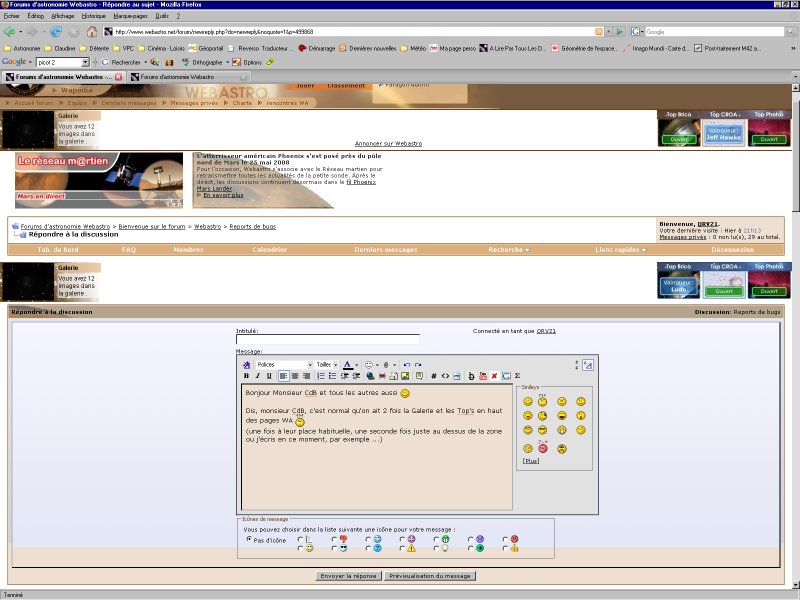Expand the text color dropdown arrow
Image resolution: width=800 pixels, height=600 pixels.
(x=357, y=365)
